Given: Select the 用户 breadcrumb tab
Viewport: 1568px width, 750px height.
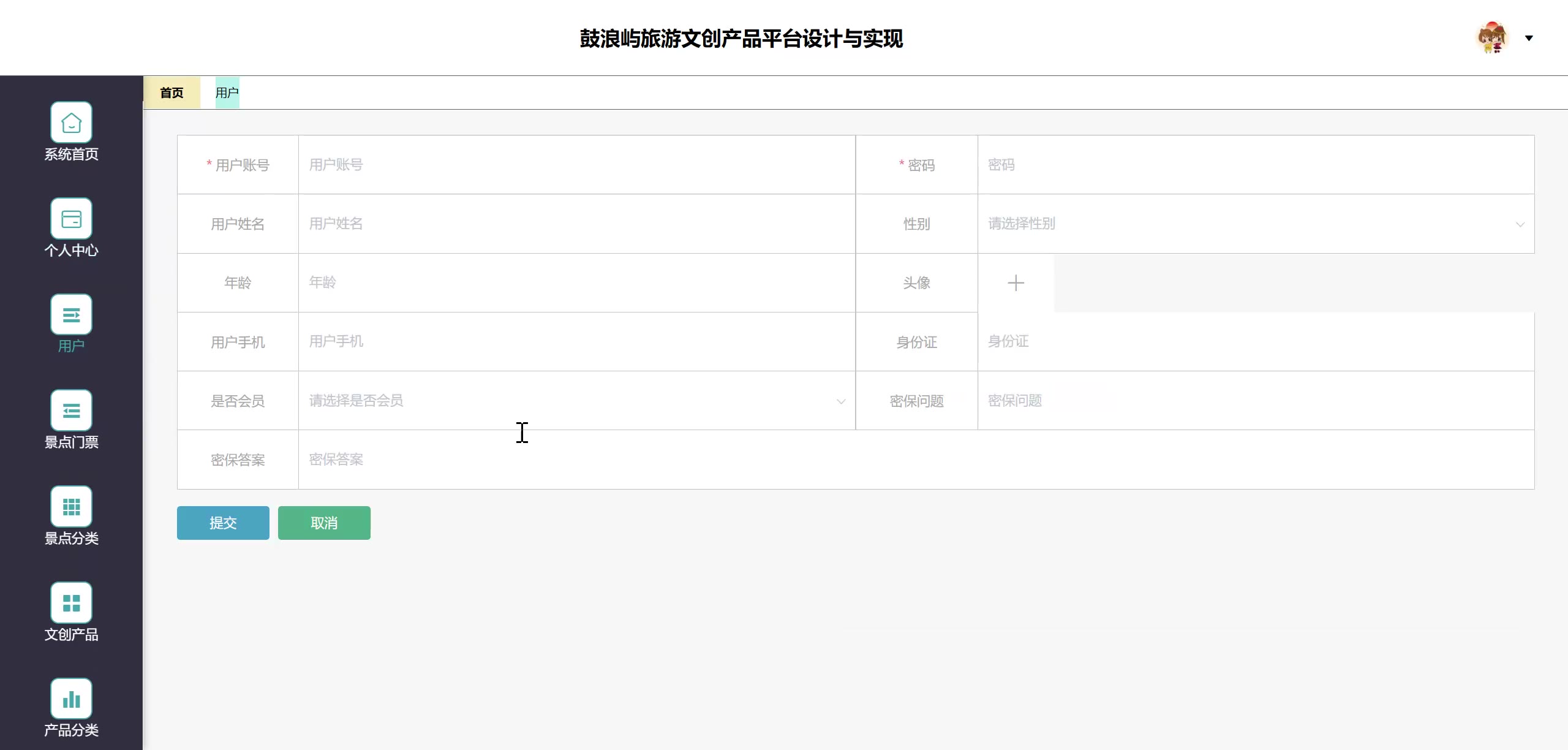Looking at the screenshot, I should click(x=227, y=93).
